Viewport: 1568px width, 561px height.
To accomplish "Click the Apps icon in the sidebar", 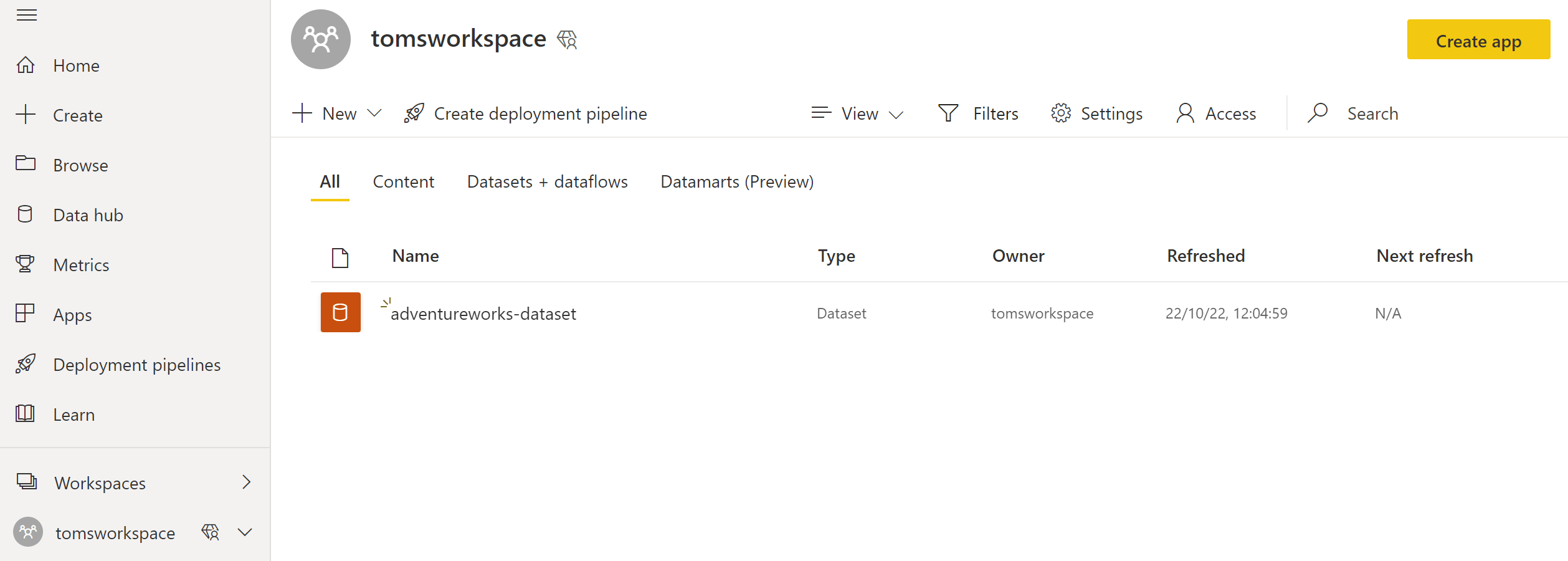I will click(x=25, y=314).
